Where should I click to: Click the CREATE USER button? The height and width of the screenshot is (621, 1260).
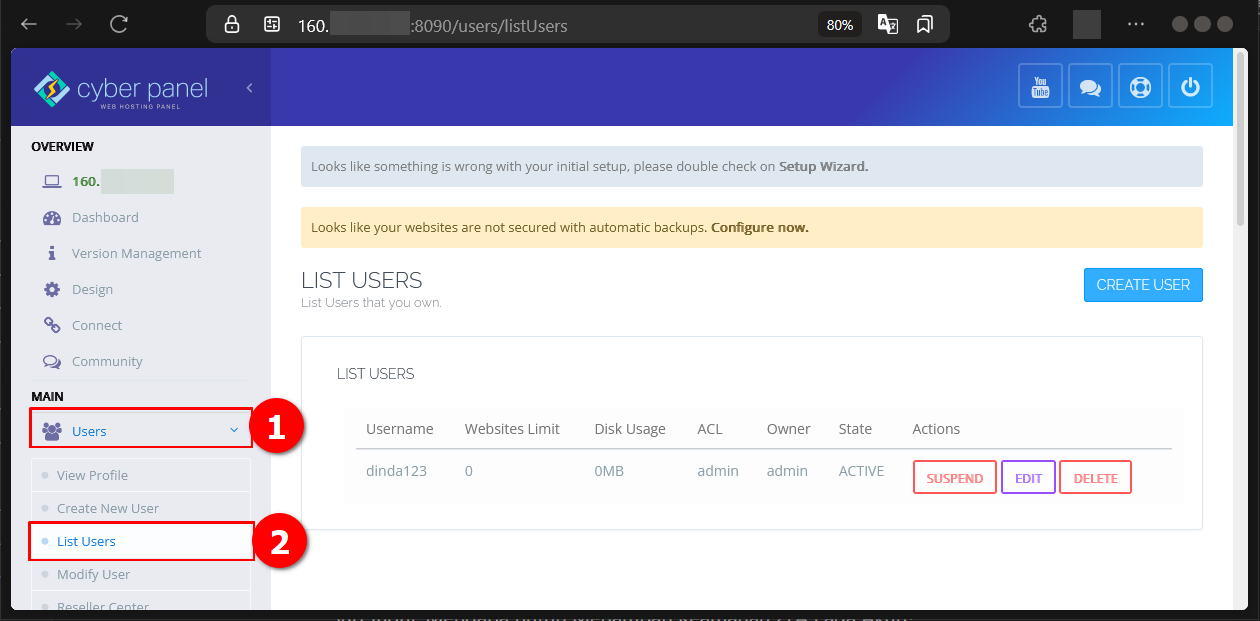(1143, 285)
